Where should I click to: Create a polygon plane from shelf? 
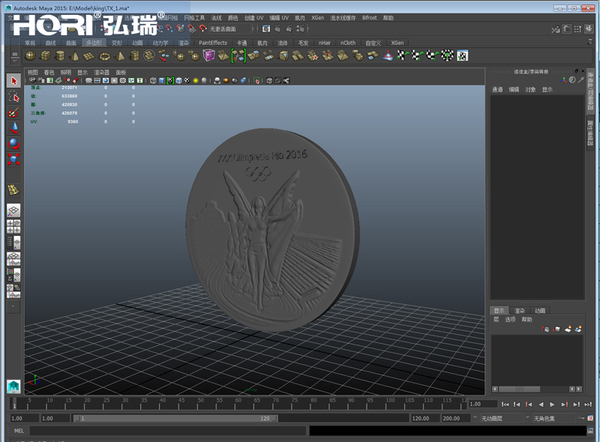click(x=89, y=56)
